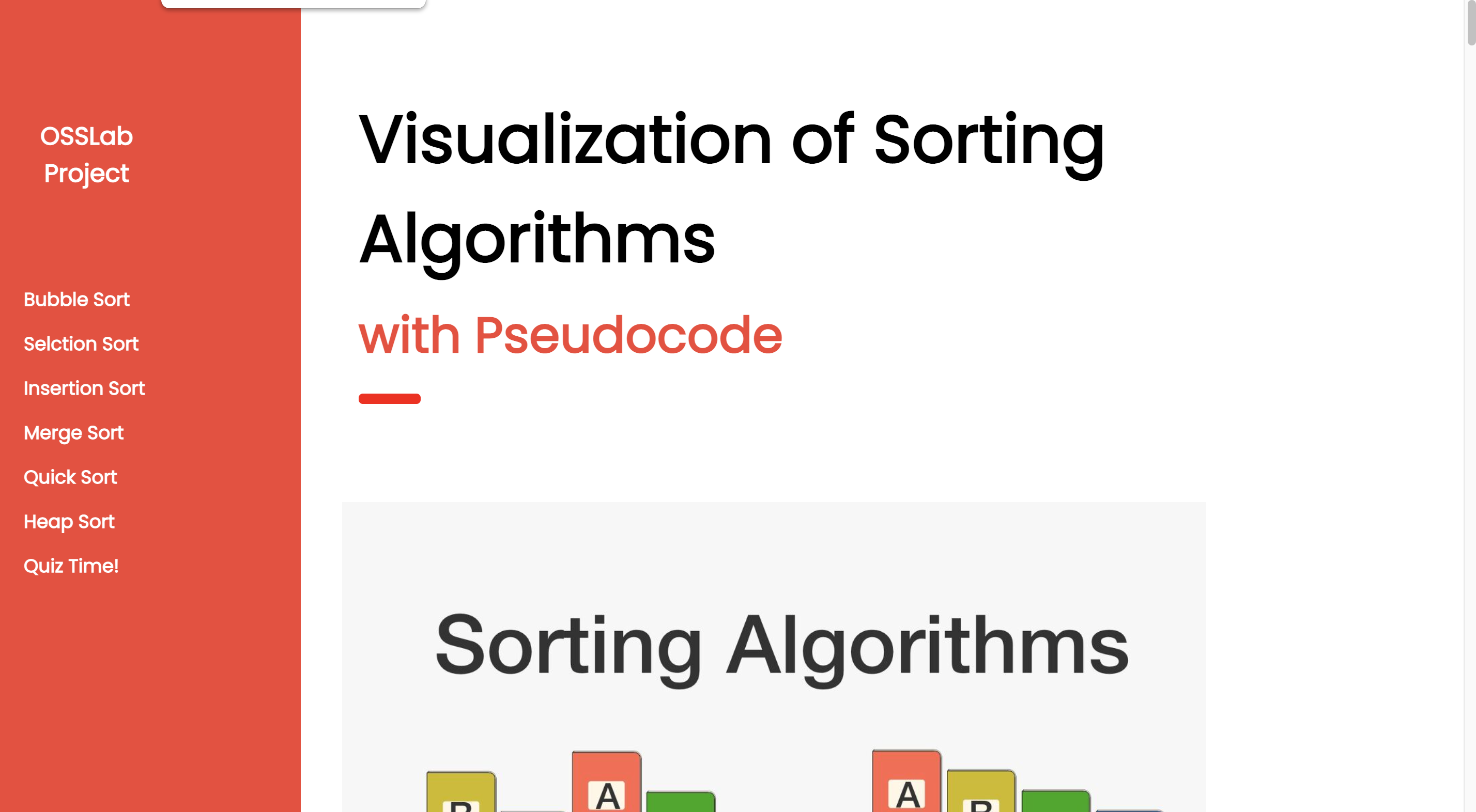This screenshot has height=812, width=1476.
Task: Click the yellow B block in right group
Action: pyautogui.click(x=981, y=791)
